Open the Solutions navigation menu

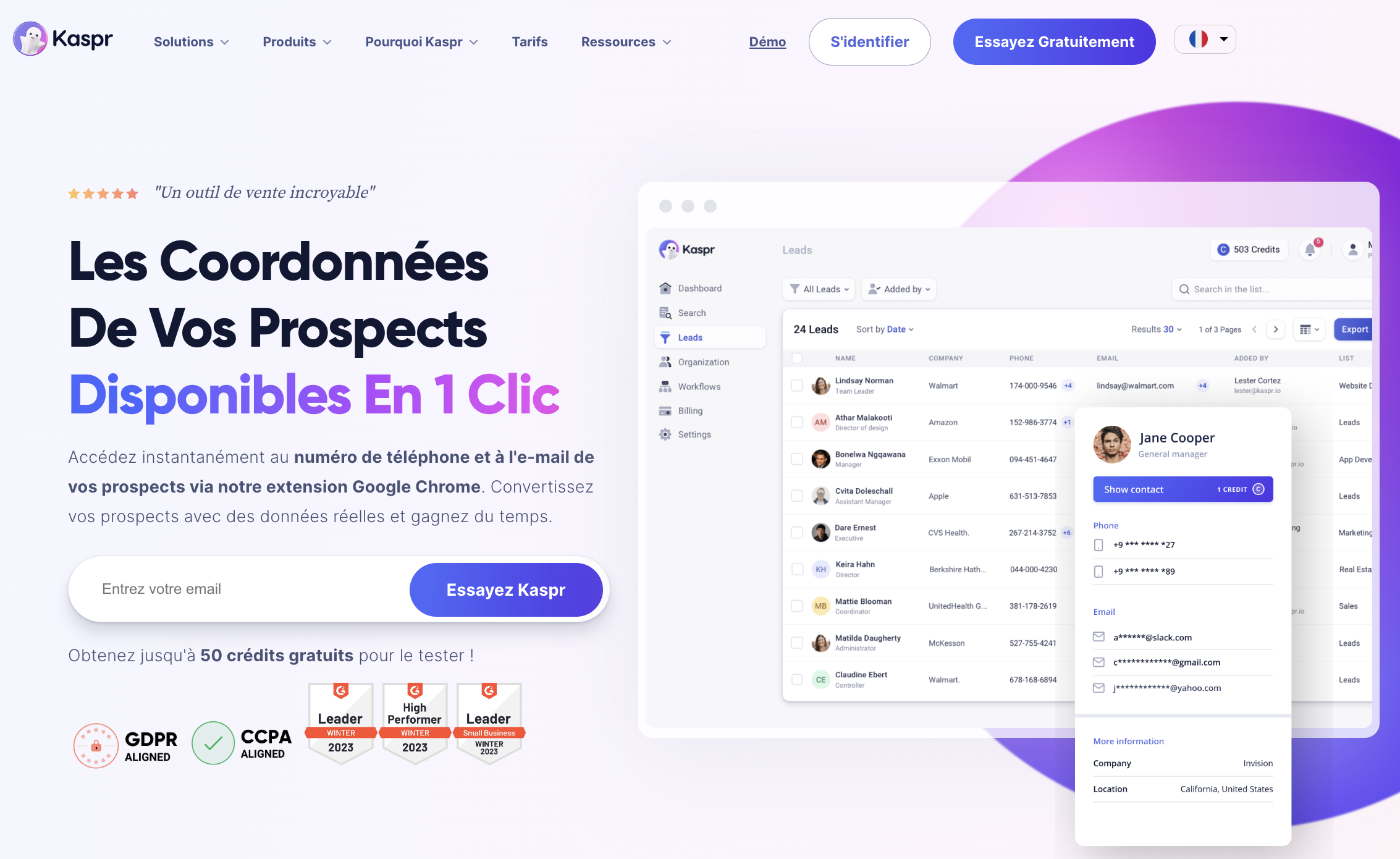pos(190,41)
